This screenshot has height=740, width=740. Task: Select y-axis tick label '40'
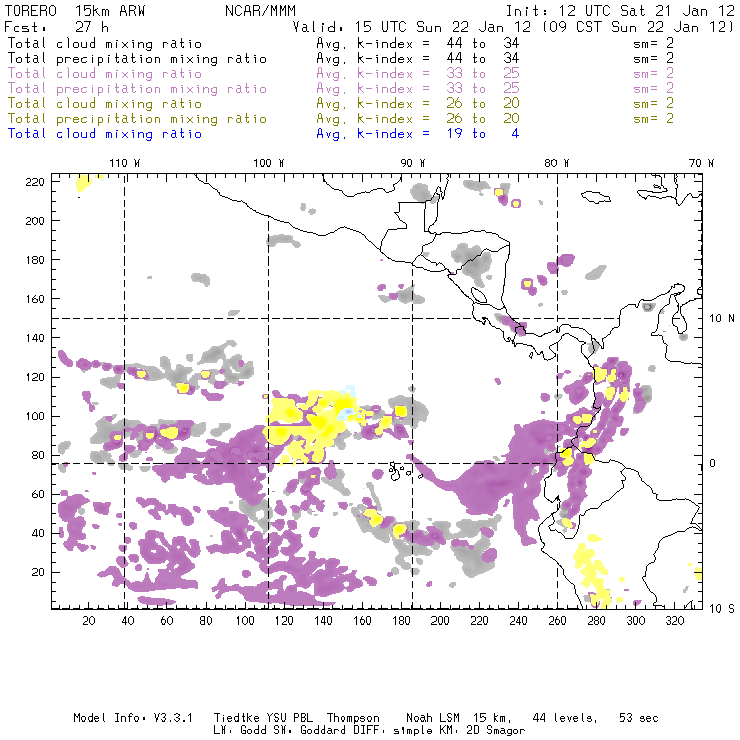click(38, 533)
